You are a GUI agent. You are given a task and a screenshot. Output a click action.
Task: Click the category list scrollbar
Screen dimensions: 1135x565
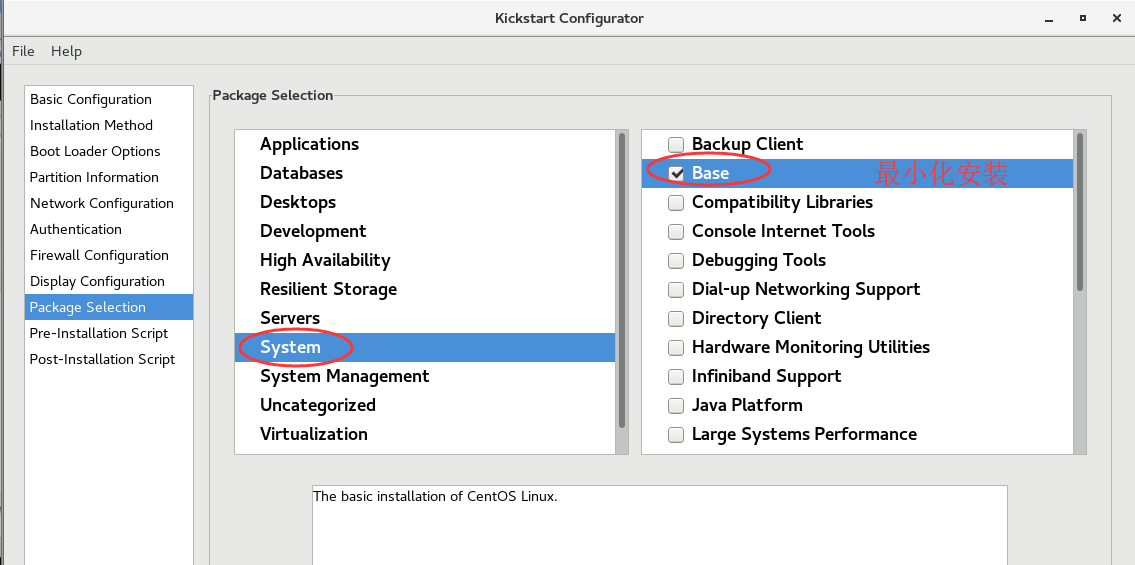622,281
